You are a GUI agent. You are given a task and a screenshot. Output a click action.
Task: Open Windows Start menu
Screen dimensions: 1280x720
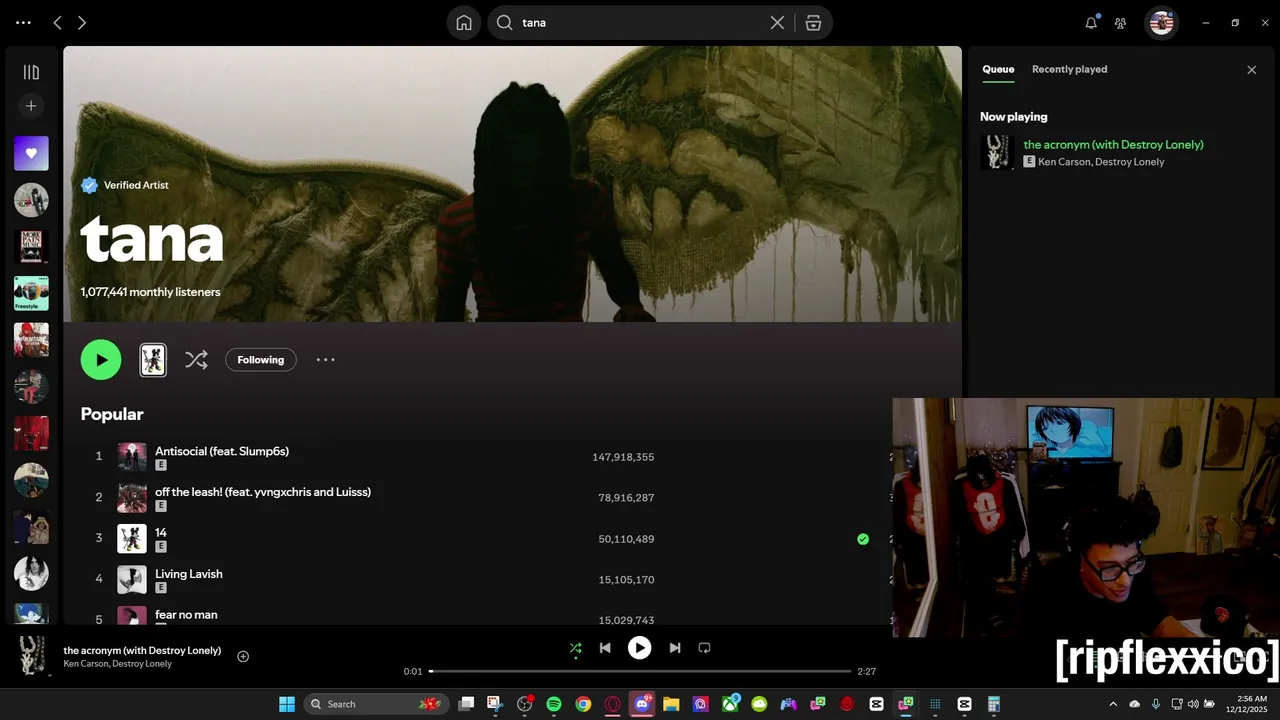287,704
